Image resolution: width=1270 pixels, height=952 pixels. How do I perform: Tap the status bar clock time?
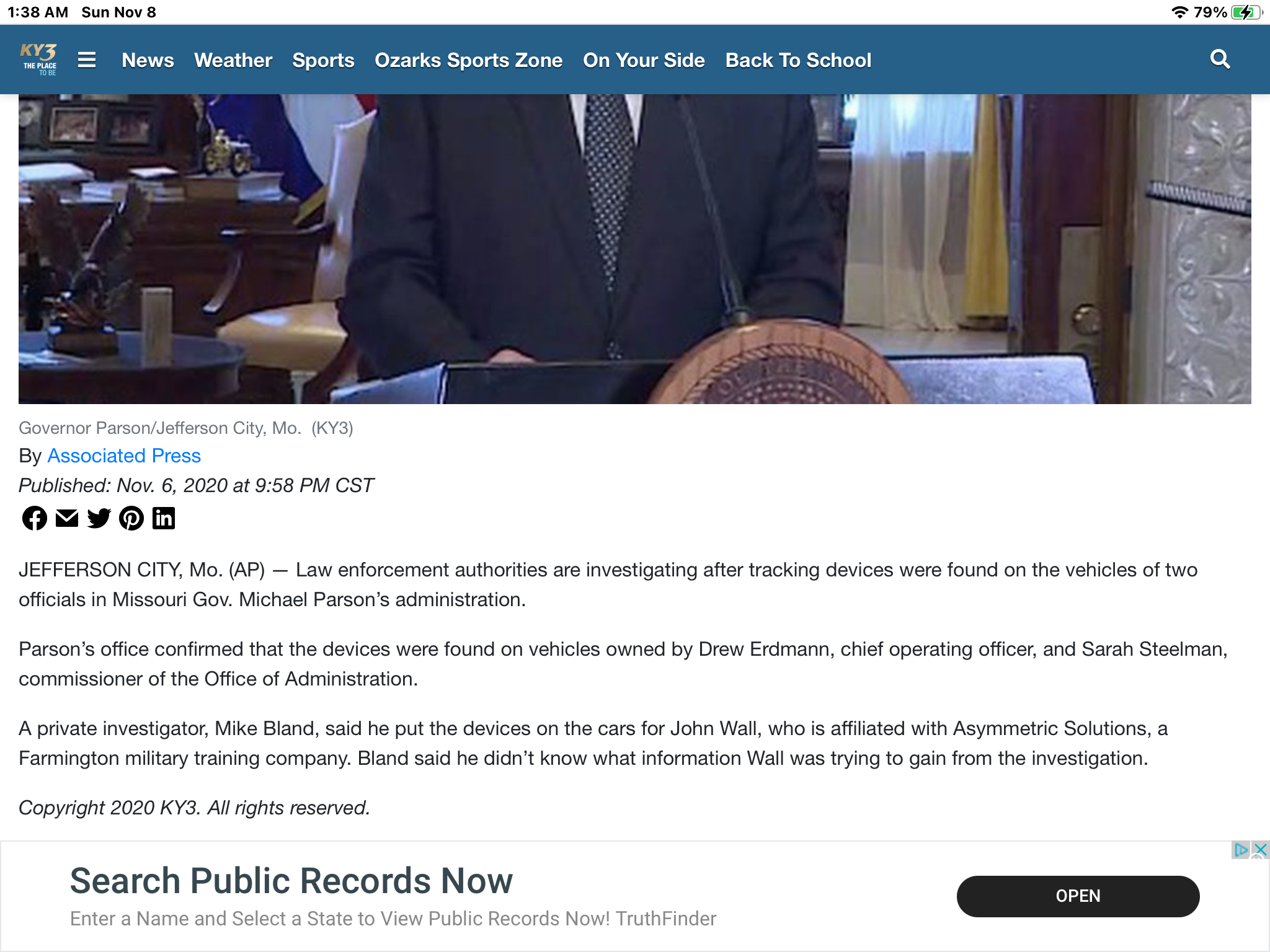tap(38, 12)
